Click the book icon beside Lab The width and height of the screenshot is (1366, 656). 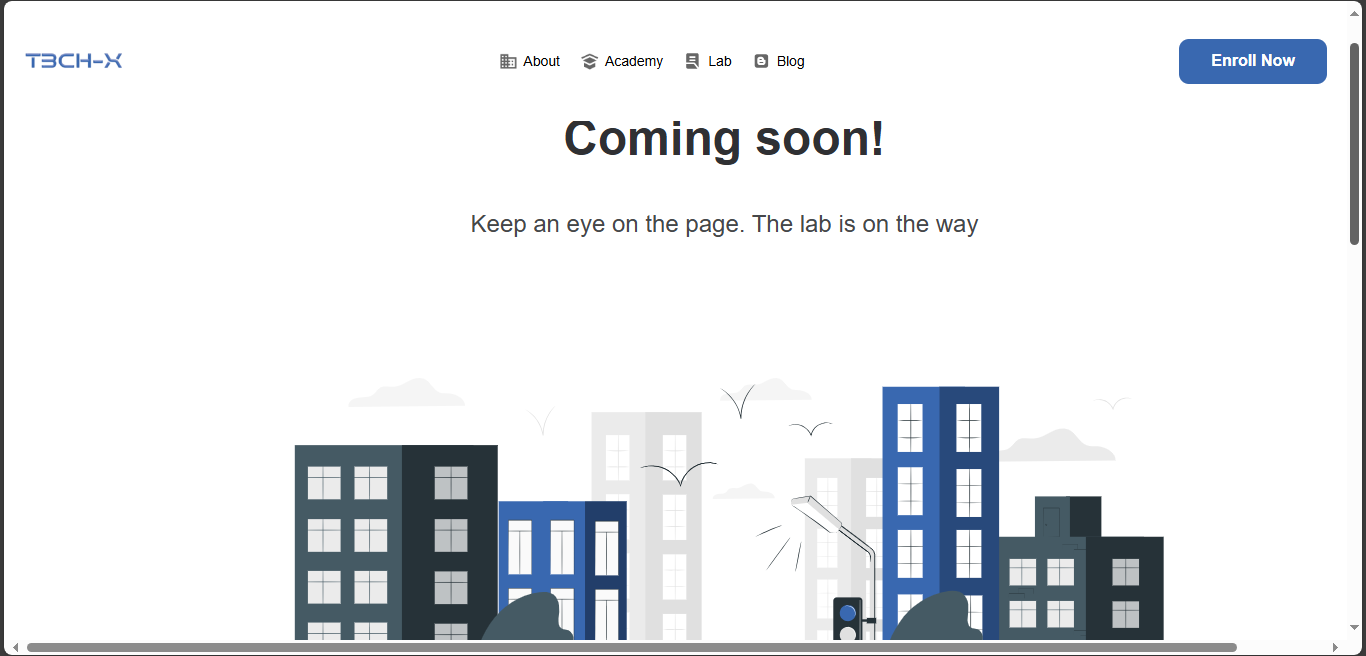click(692, 61)
